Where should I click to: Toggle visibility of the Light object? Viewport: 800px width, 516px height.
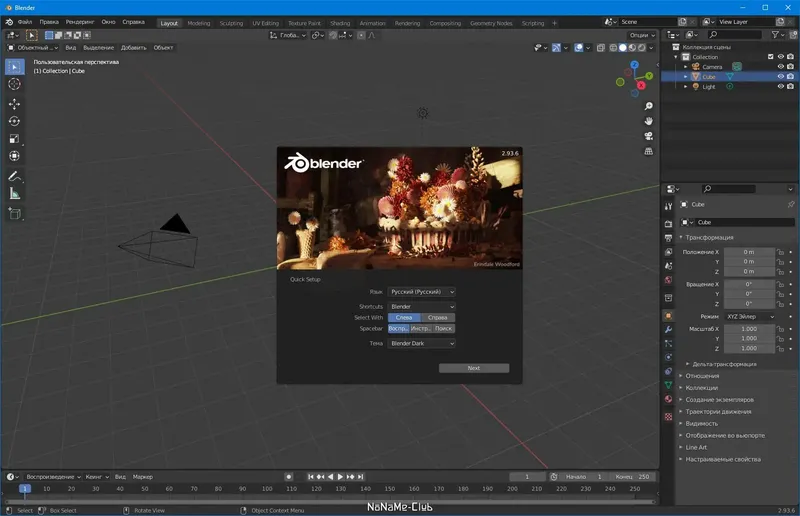coord(781,87)
